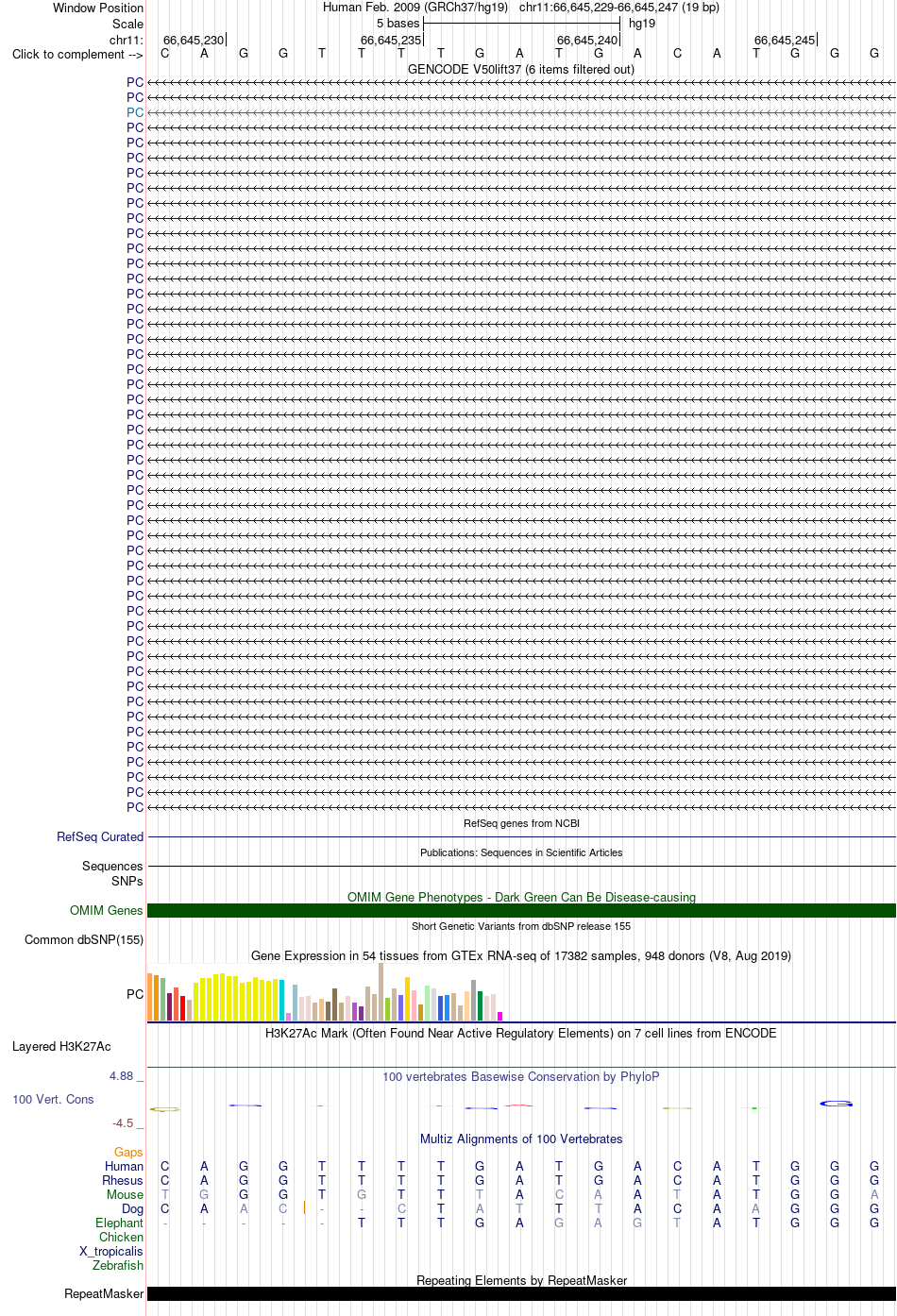This screenshot has width=897, height=1316.
Task: Open '100 vertebrates Basewise Conservation by PhyloP' title
Action: [x=521, y=1076]
